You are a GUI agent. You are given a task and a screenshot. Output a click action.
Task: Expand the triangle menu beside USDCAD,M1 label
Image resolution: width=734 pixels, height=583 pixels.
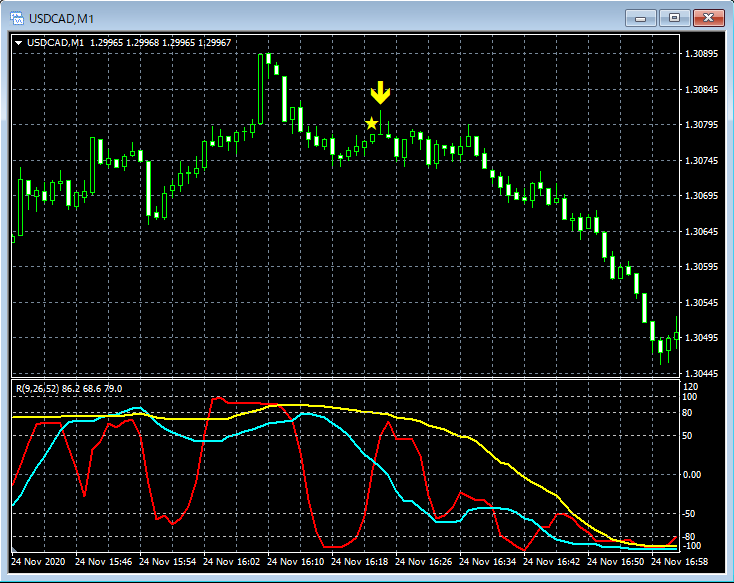[x=18, y=43]
